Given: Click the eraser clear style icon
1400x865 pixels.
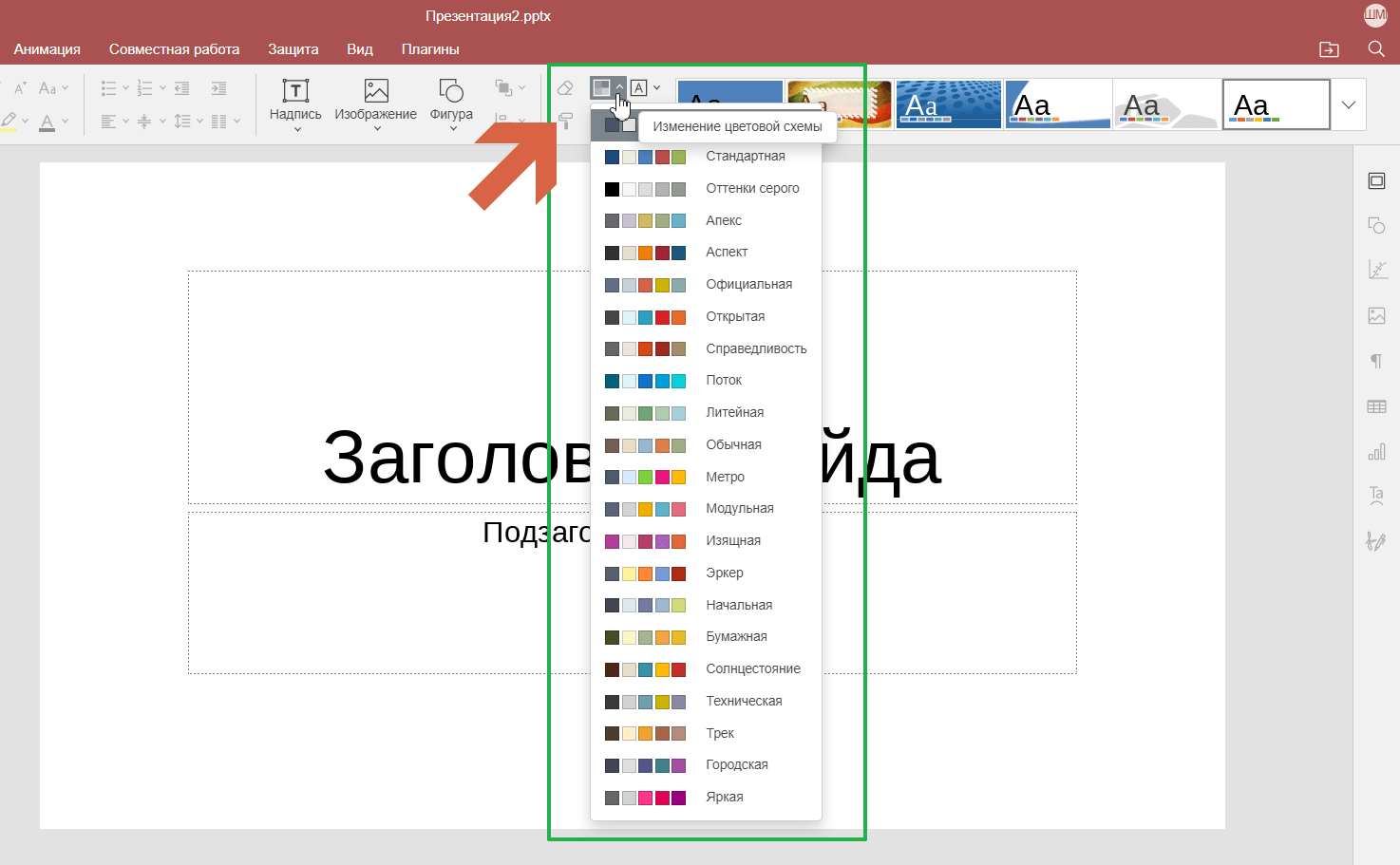Looking at the screenshot, I should coord(565,88).
